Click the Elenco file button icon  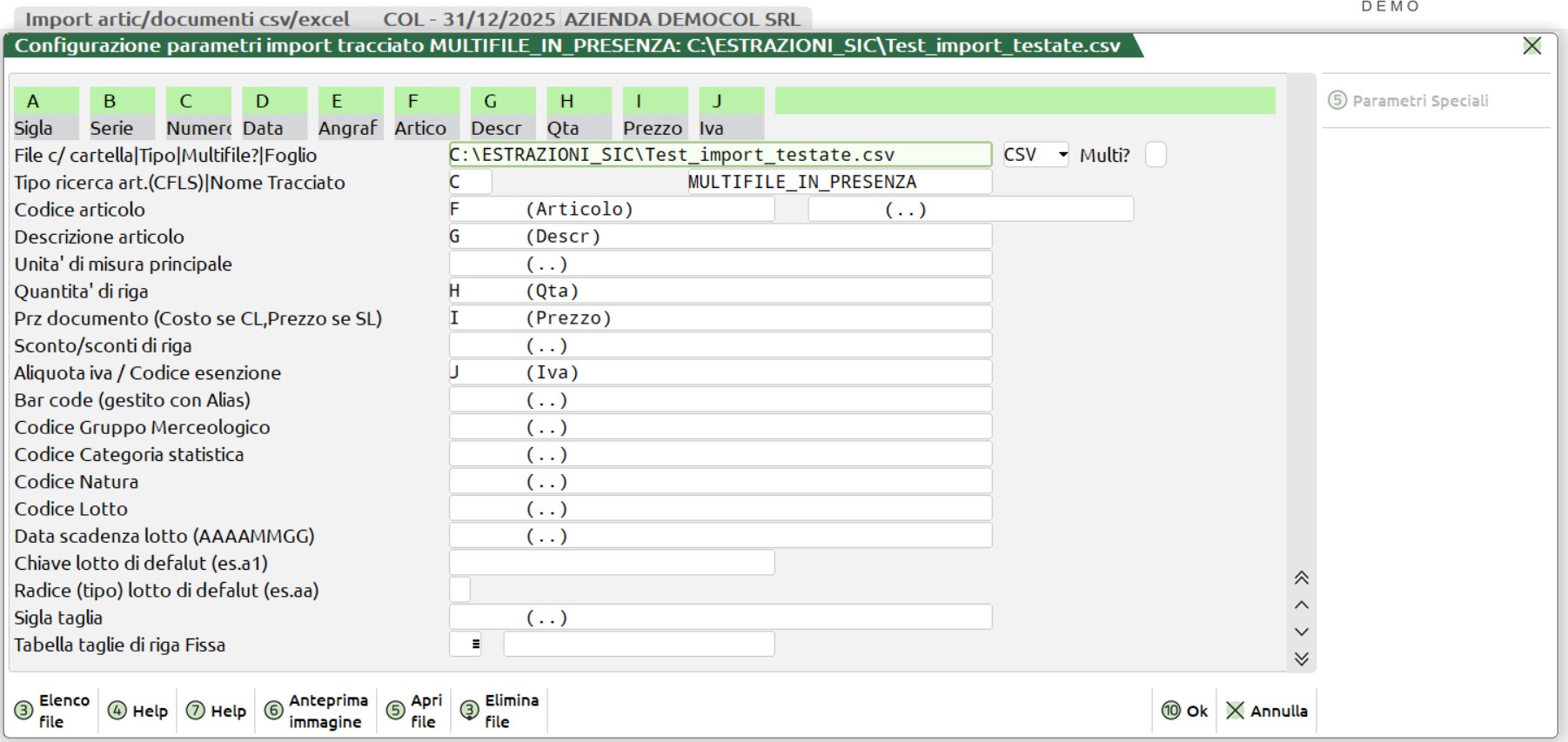click(x=24, y=711)
